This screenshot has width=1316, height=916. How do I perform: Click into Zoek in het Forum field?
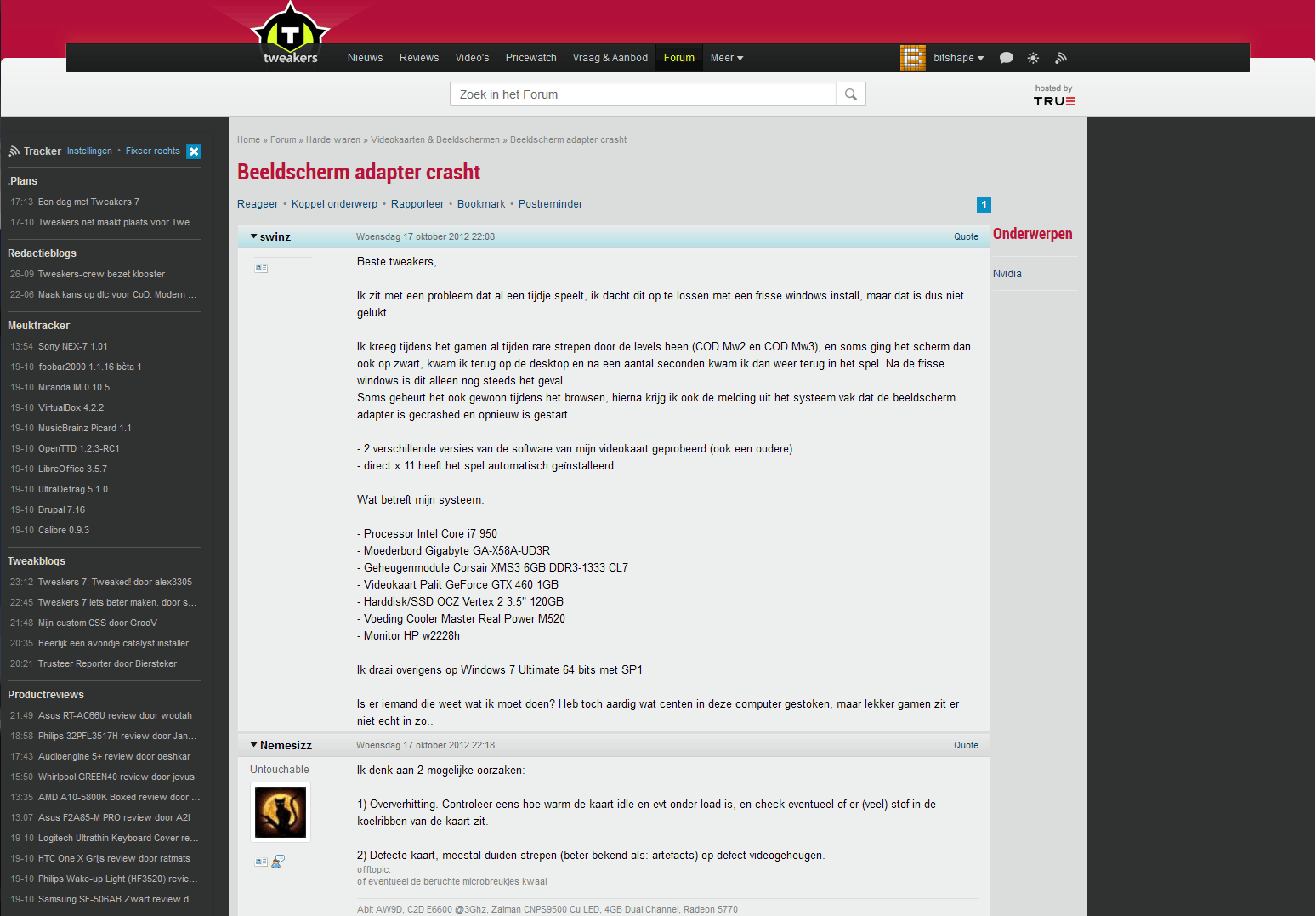pyautogui.click(x=643, y=94)
